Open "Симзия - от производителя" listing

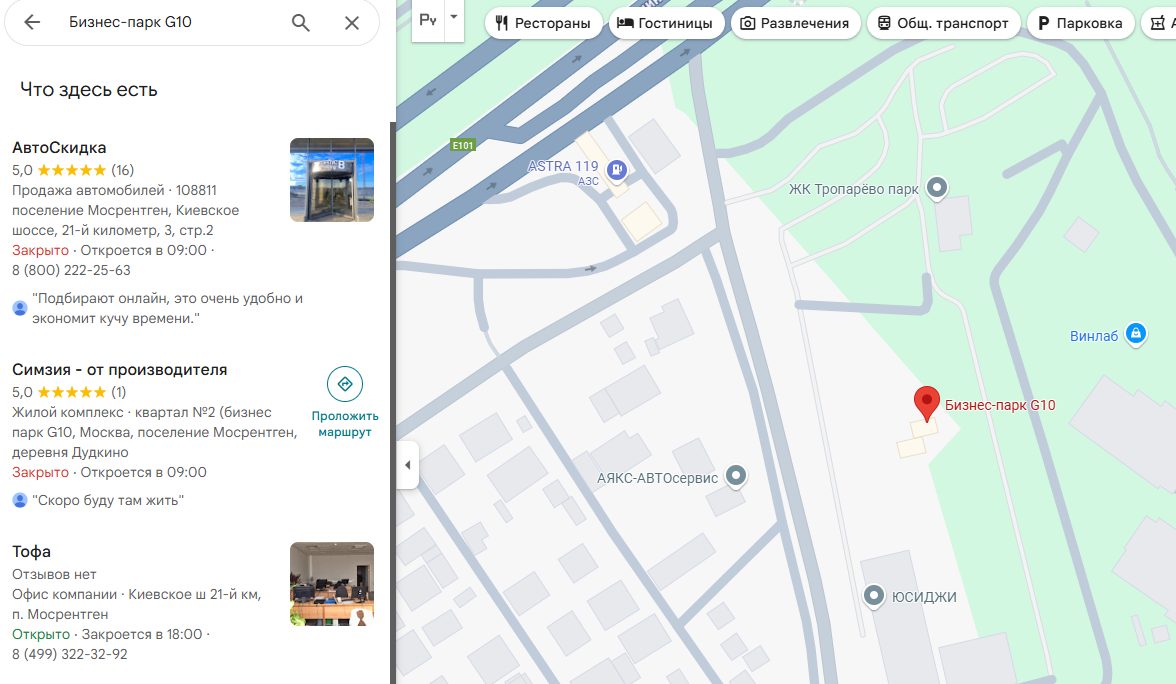[x=119, y=370]
